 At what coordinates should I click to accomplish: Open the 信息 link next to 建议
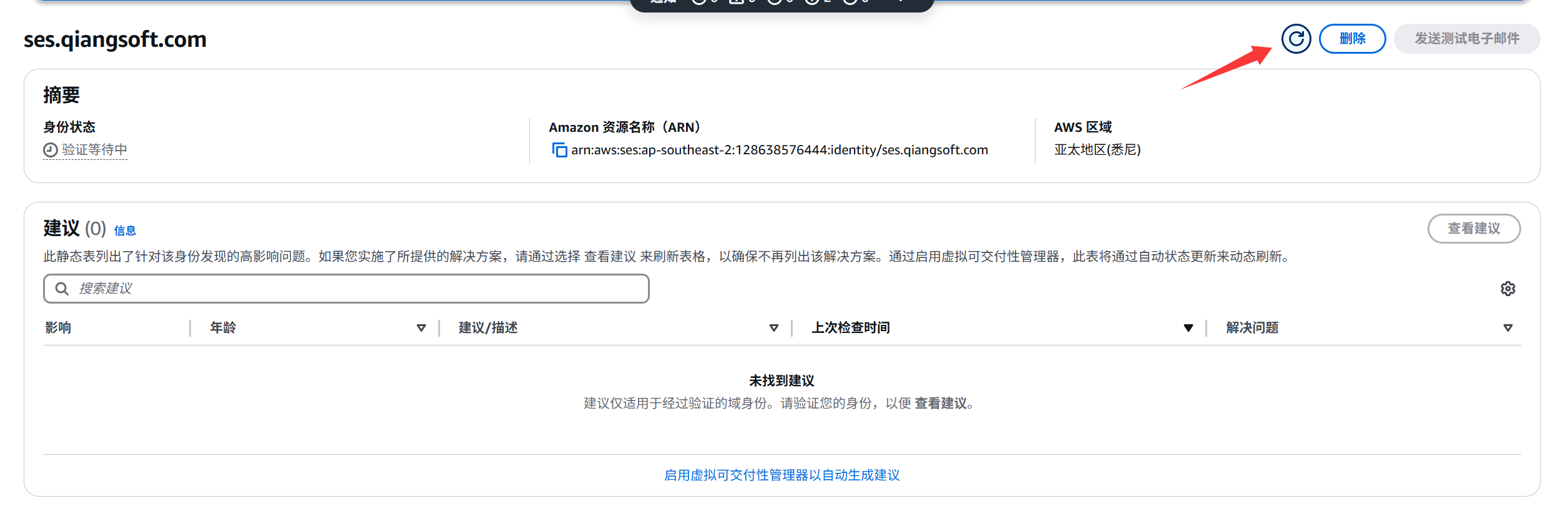pos(125,231)
